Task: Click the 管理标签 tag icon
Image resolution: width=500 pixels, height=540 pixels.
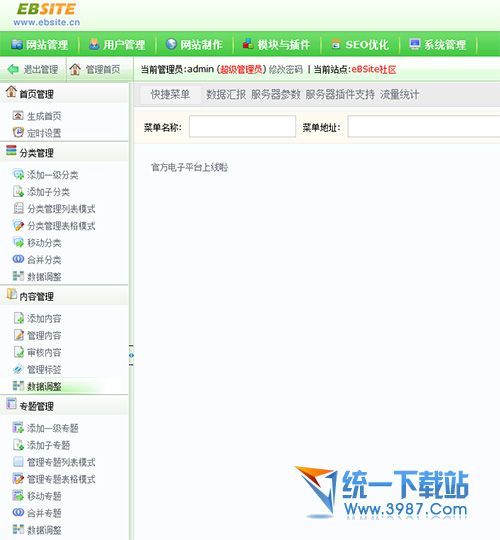Action: (18, 369)
